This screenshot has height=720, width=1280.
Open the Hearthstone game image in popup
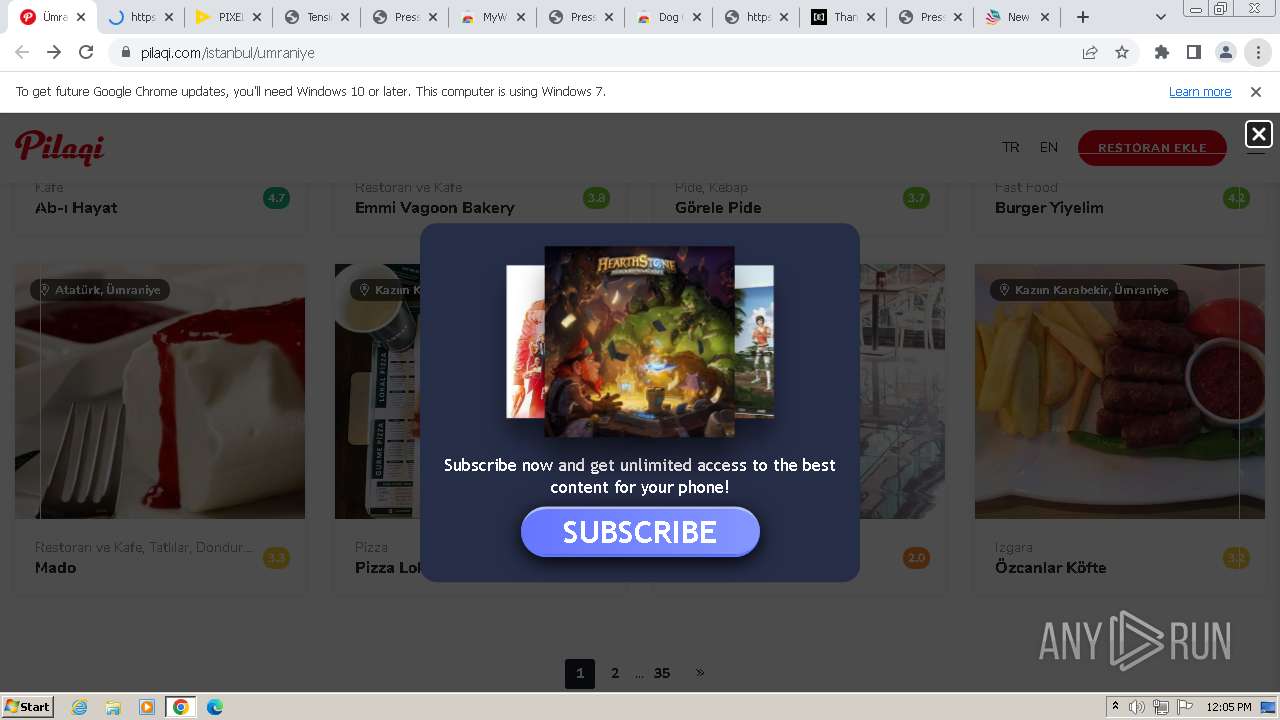tap(639, 341)
